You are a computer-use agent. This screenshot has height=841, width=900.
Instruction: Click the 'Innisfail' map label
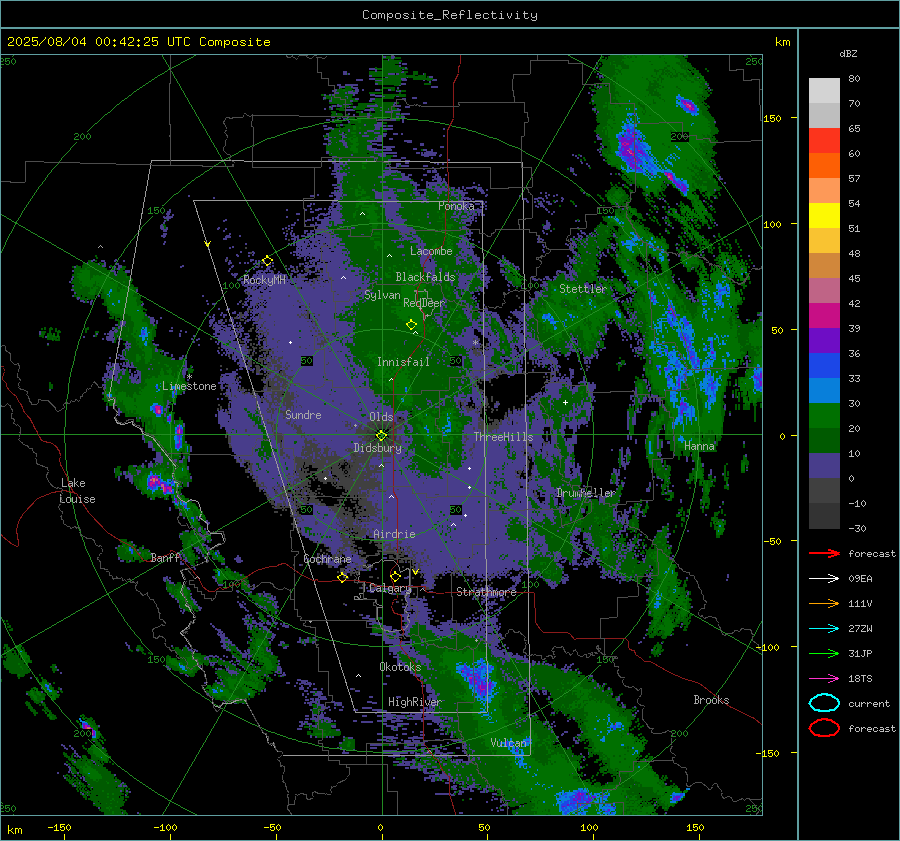pos(403,362)
